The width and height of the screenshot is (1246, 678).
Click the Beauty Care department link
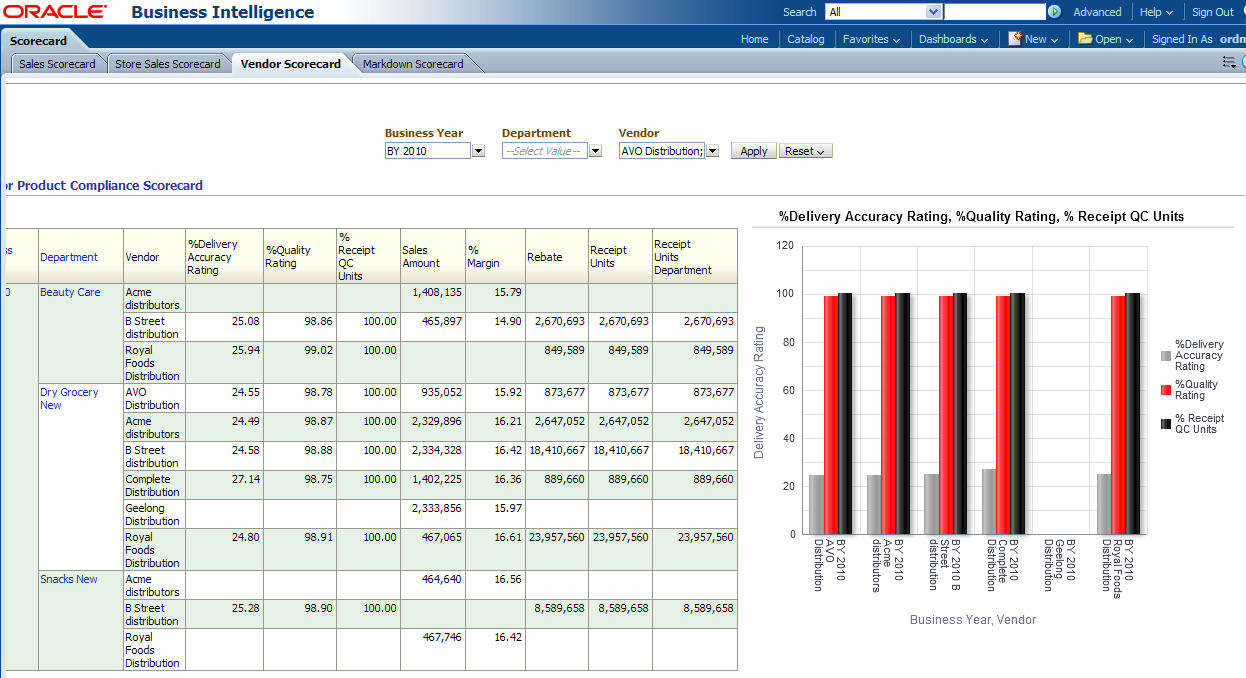coord(70,292)
